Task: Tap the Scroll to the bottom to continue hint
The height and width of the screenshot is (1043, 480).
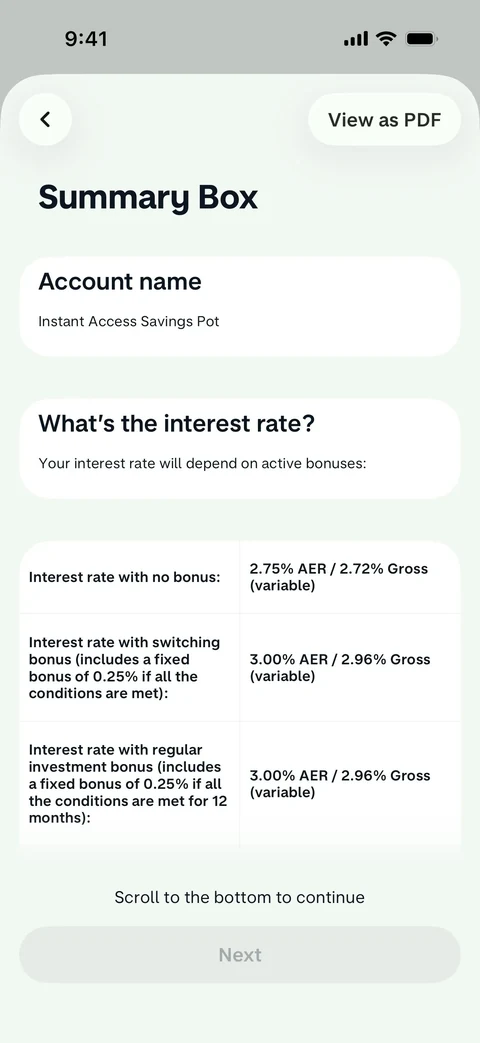Action: [x=239, y=897]
